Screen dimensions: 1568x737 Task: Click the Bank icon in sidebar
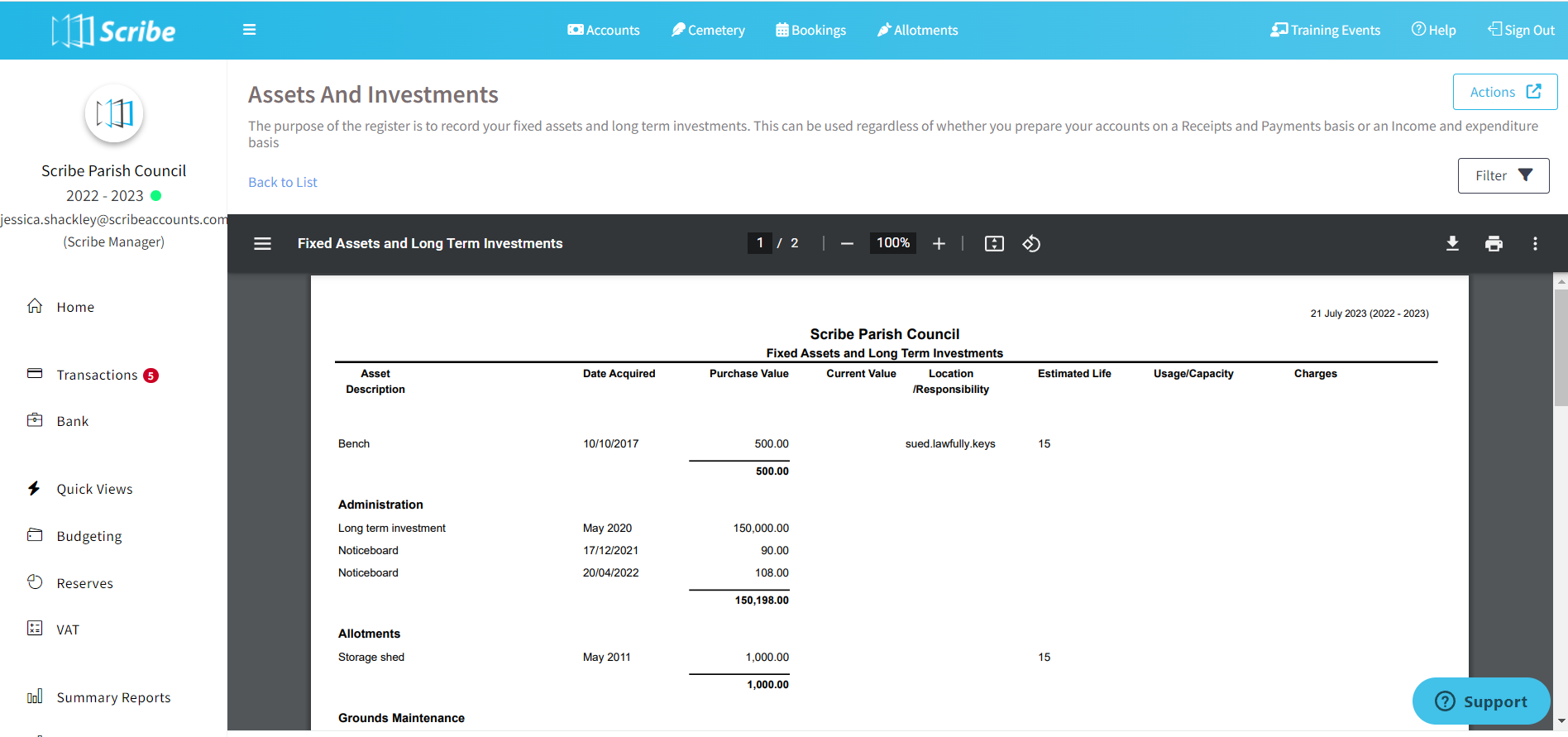pyautogui.click(x=35, y=420)
